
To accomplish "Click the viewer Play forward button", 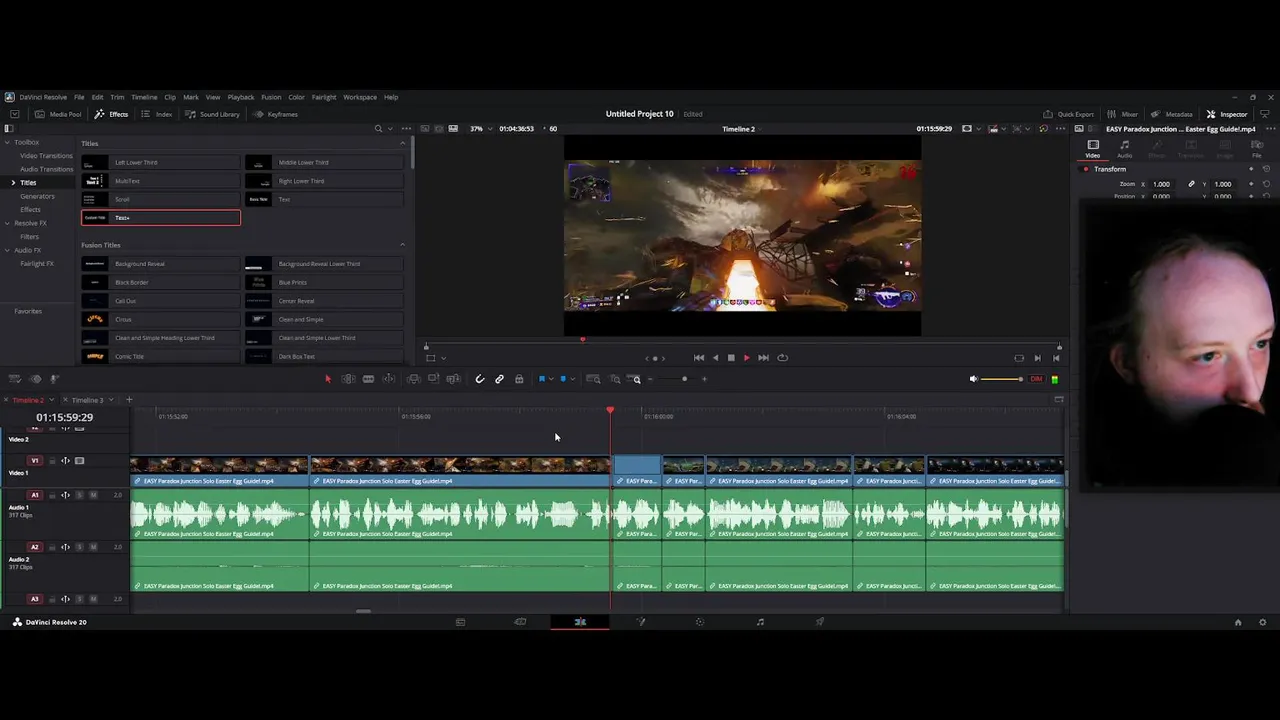I will click(746, 358).
